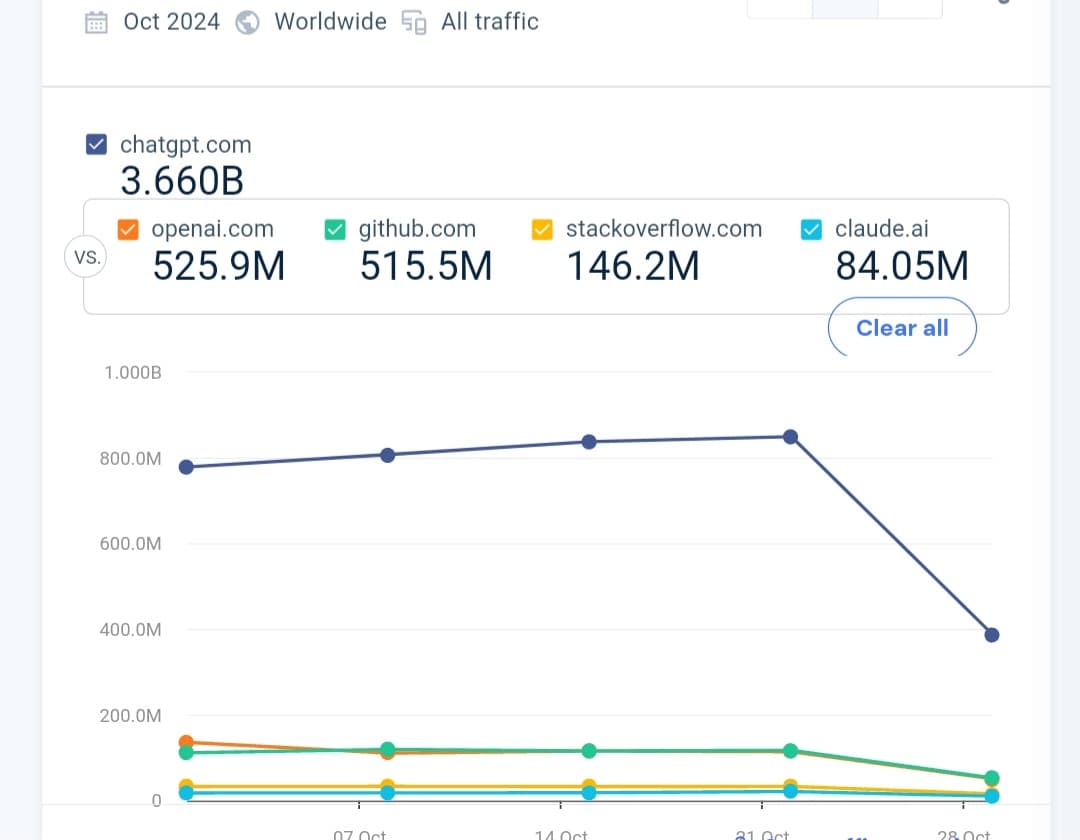Image resolution: width=1080 pixels, height=840 pixels.
Task: Toggle the openai.com series checkbox
Action: pos(128,230)
